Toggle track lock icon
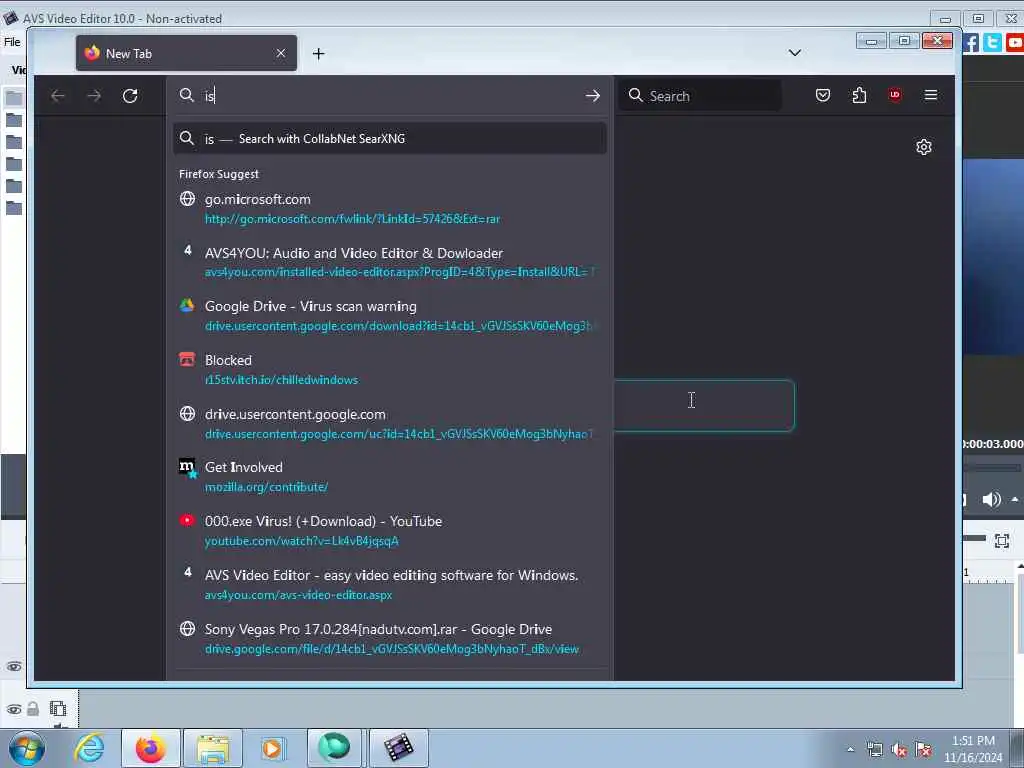1024x768 pixels. point(33,709)
